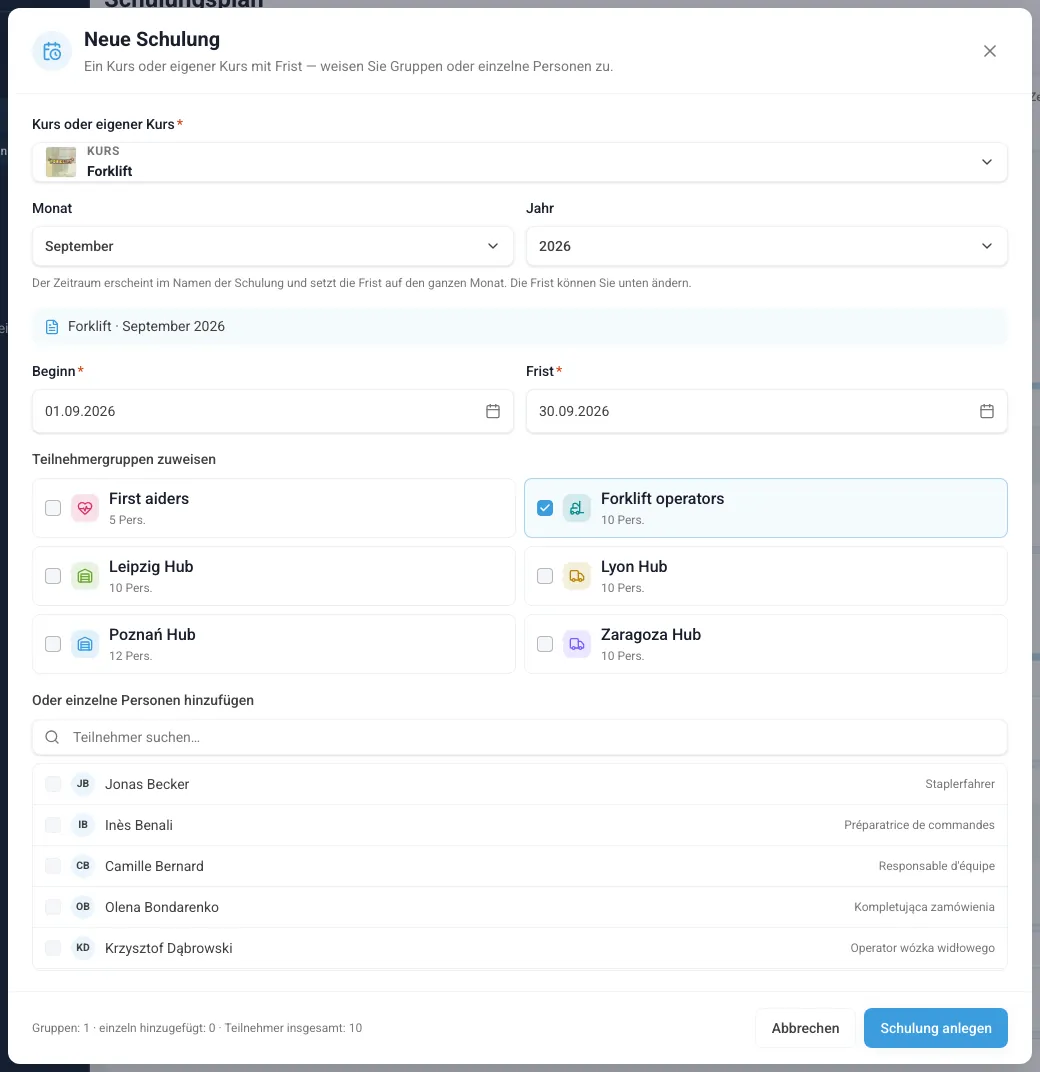The height and width of the screenshot is (1072, 1040).
Task: Click the Préparatrice de commandes role text
Action: click(x=920, y=825)
